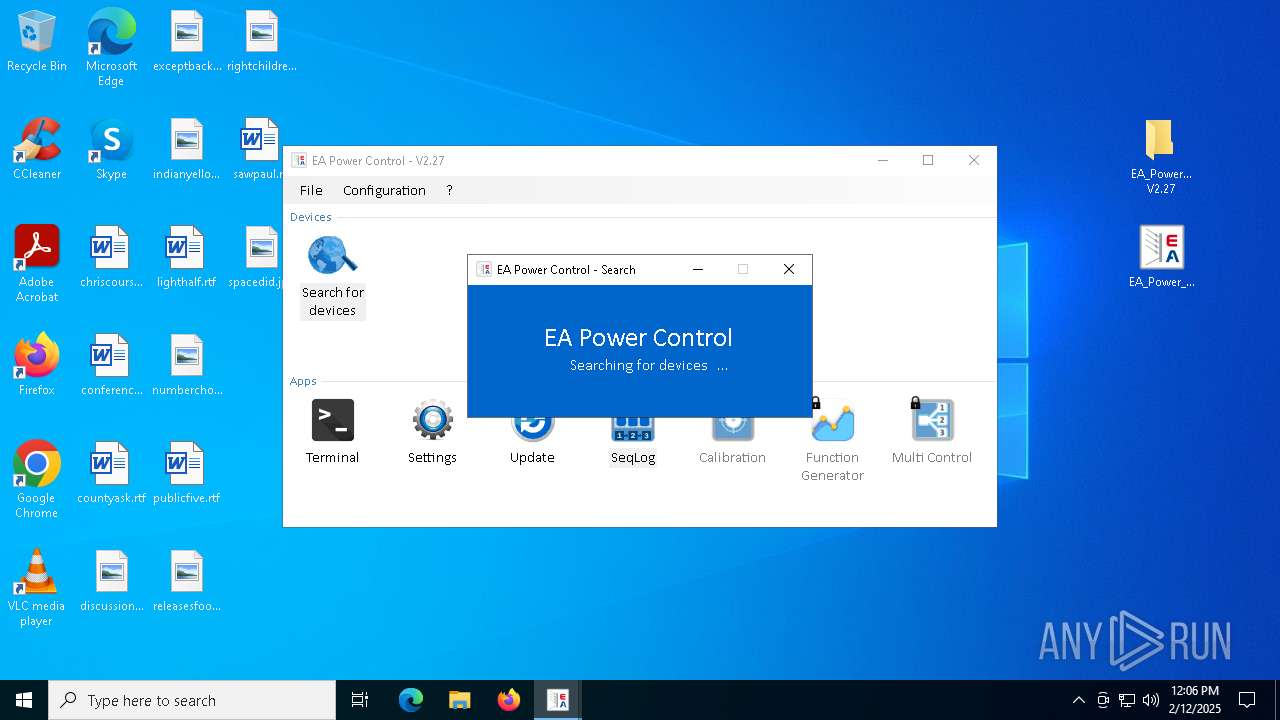The width and height of the screenshot is (1280, 720).
Task: Select the VLC media player shortcut
Action: (x=37, y=587)
